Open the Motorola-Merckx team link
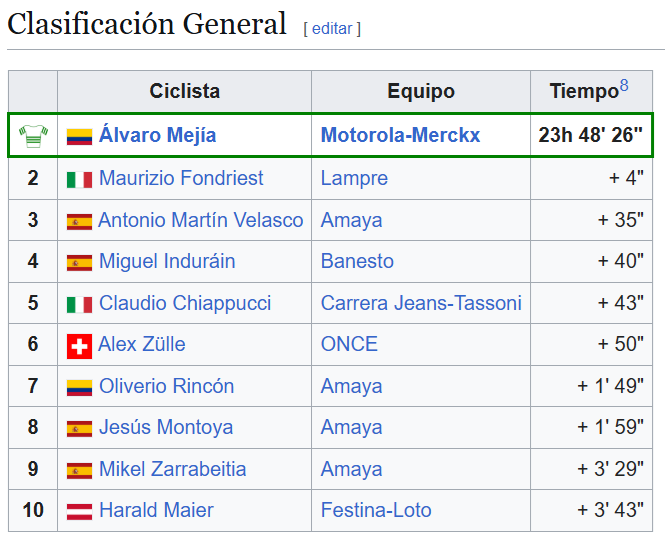The height and width of the screenshot is (539, 665). [400, 135]
